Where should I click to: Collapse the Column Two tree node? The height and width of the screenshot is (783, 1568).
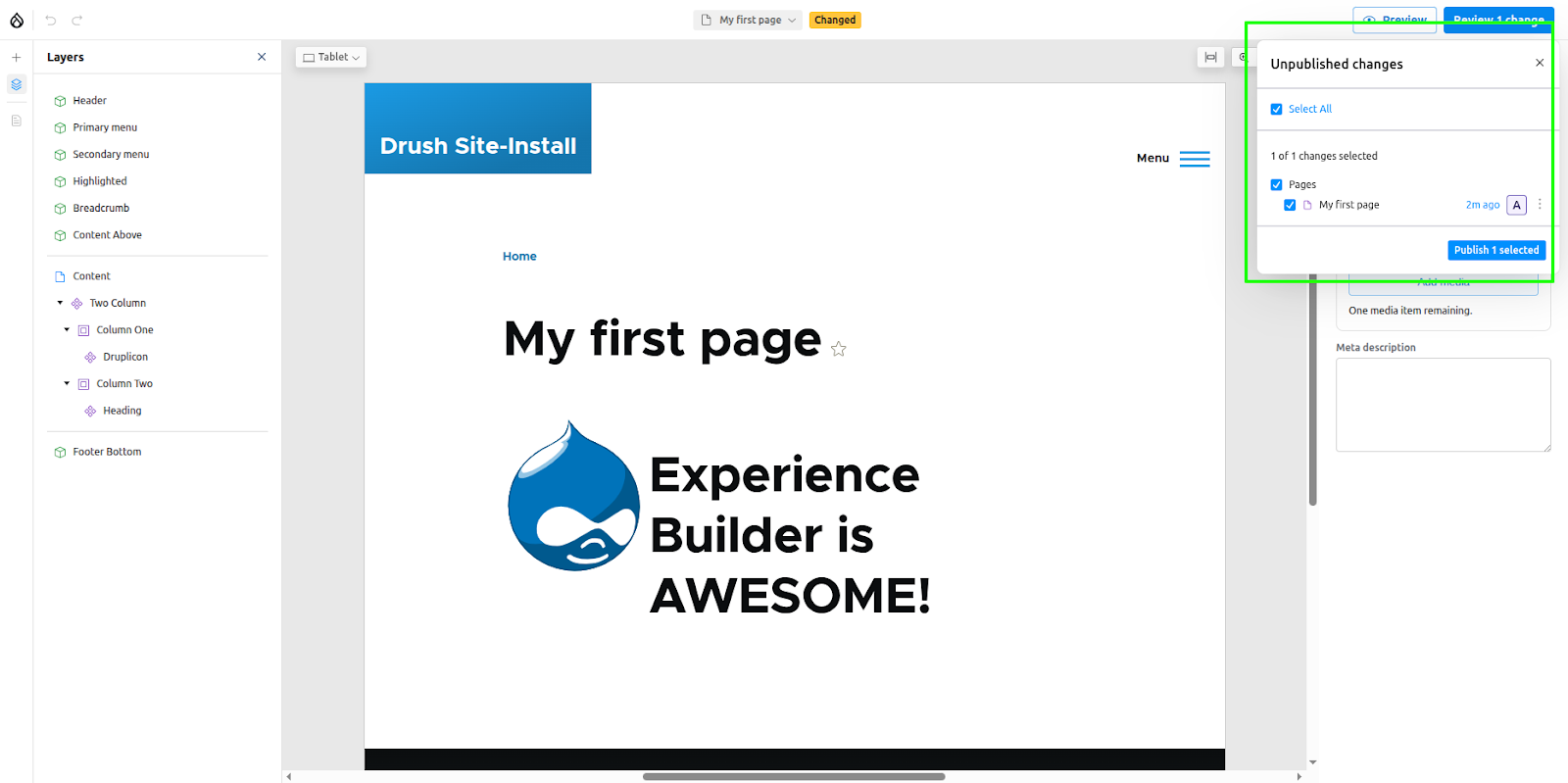click(67, 384)
